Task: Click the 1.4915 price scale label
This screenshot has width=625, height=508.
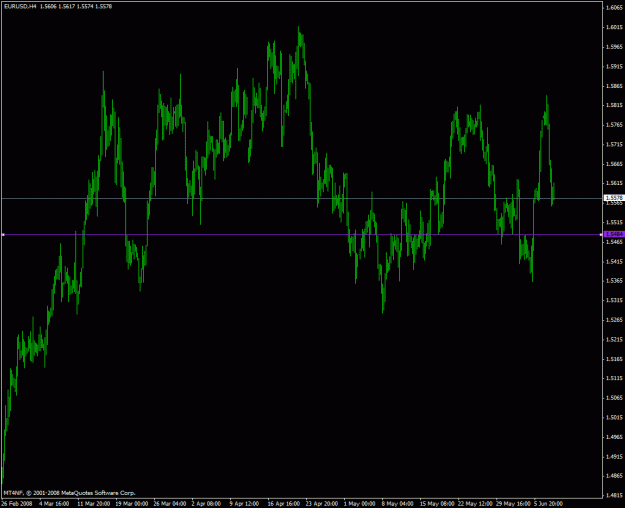Action: click(x=614, y=457)
